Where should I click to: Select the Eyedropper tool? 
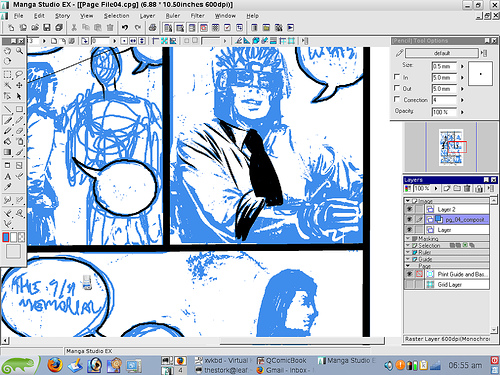(7, 187)
